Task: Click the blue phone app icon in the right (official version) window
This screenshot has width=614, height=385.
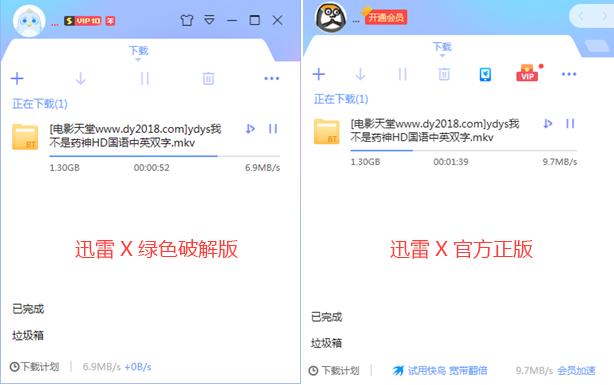Action: tap(486, 74)
